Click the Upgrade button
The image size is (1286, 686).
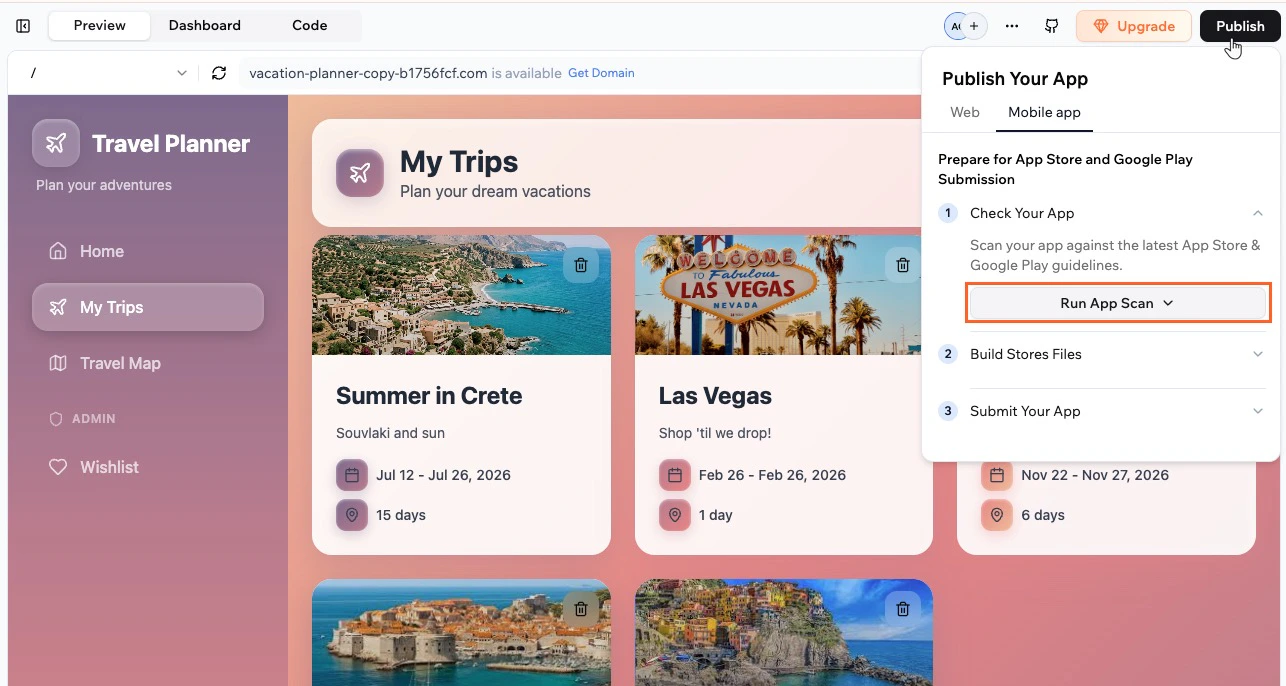tap(1133, 26)
